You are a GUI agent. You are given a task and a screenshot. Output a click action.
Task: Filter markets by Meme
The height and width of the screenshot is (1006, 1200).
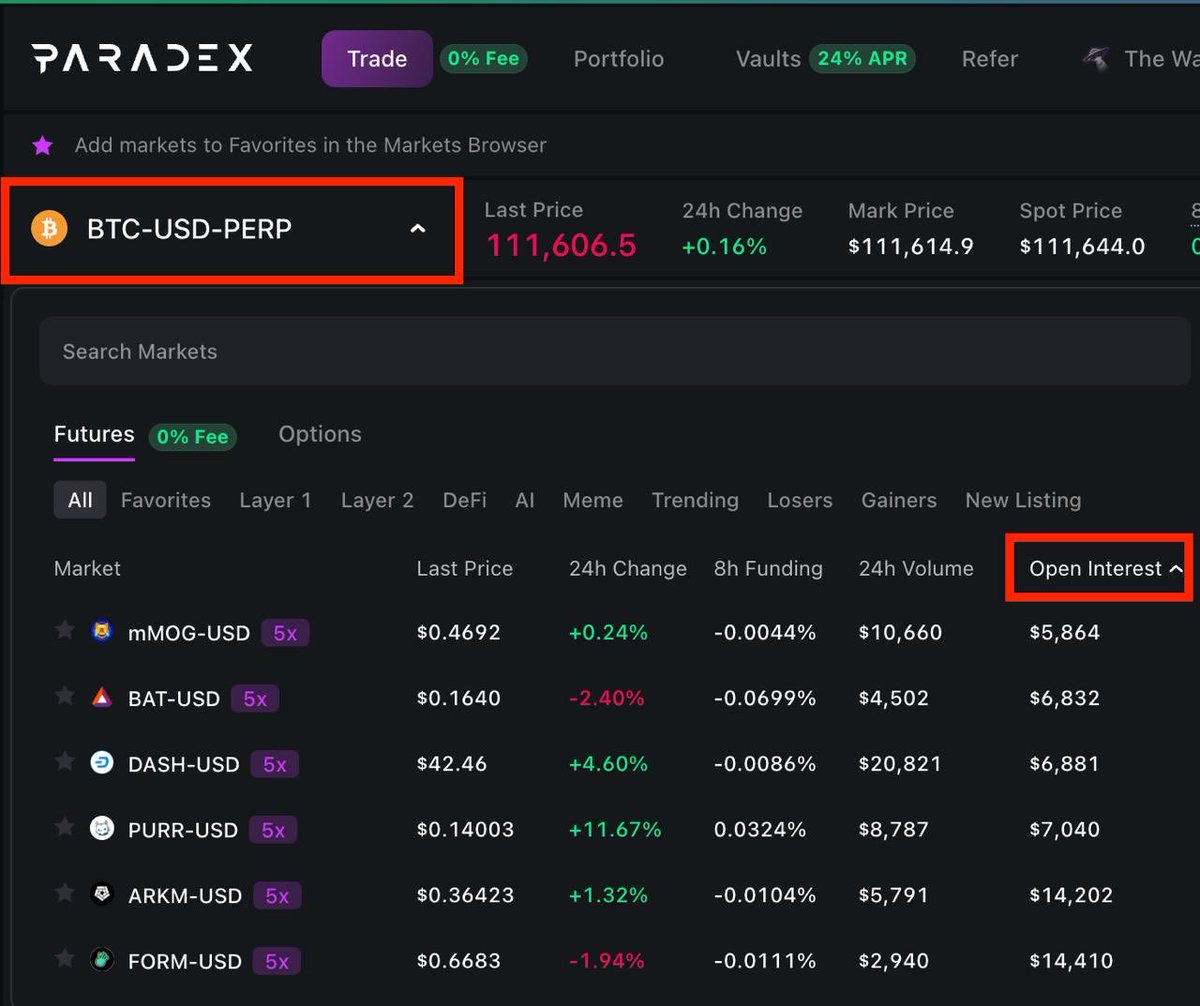click(593, 500)
